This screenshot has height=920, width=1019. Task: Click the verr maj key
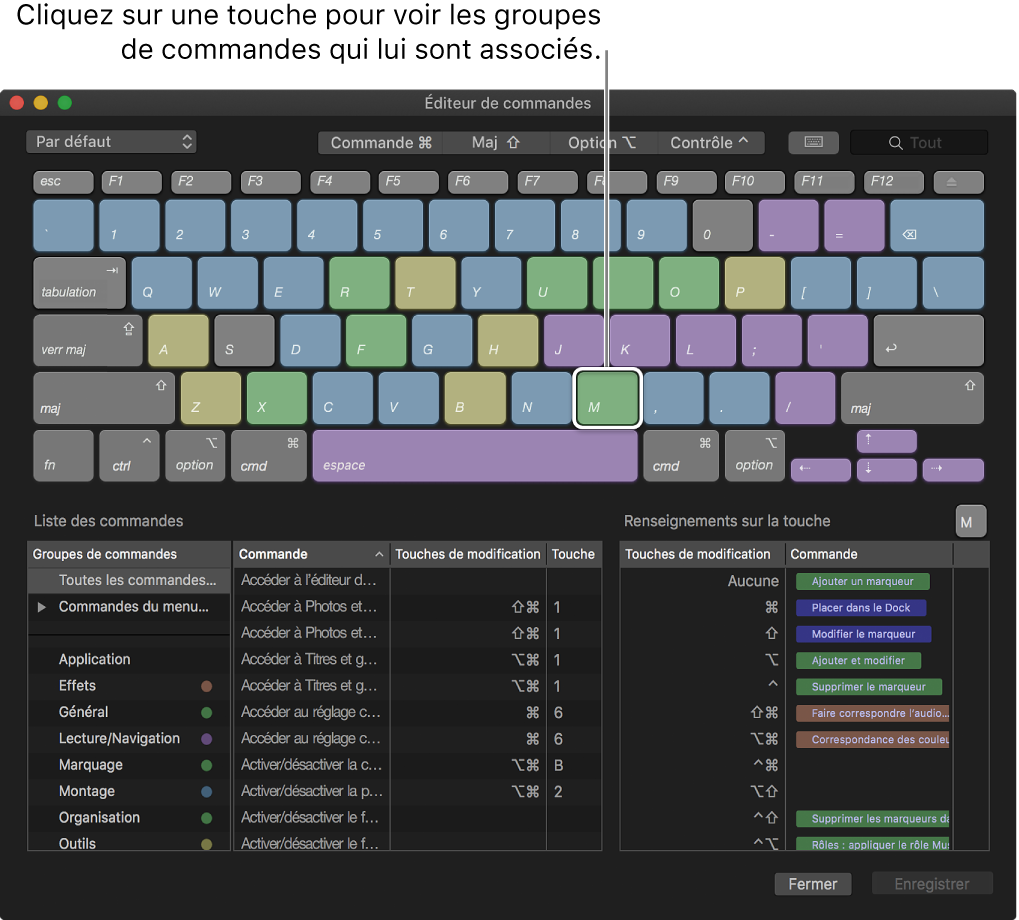click(x=88, y=340)
